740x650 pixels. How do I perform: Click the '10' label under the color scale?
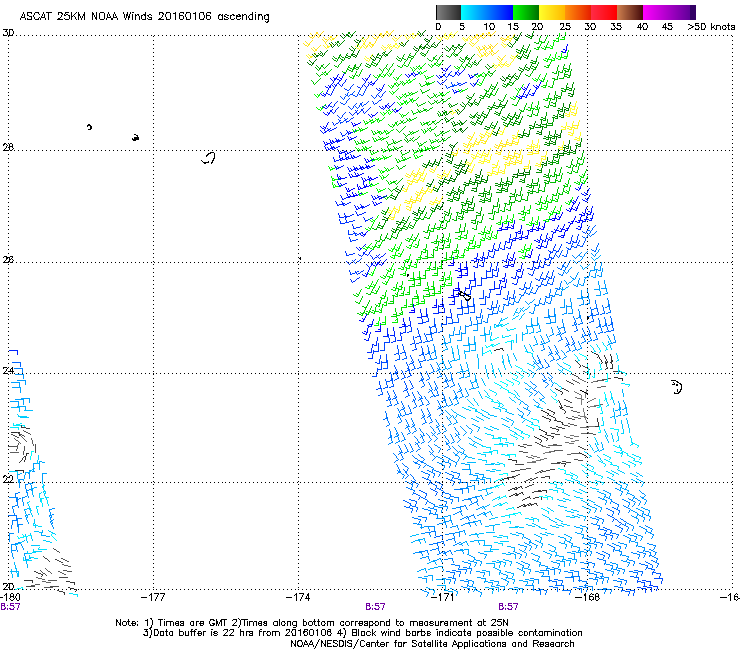[x=489, y=27]
